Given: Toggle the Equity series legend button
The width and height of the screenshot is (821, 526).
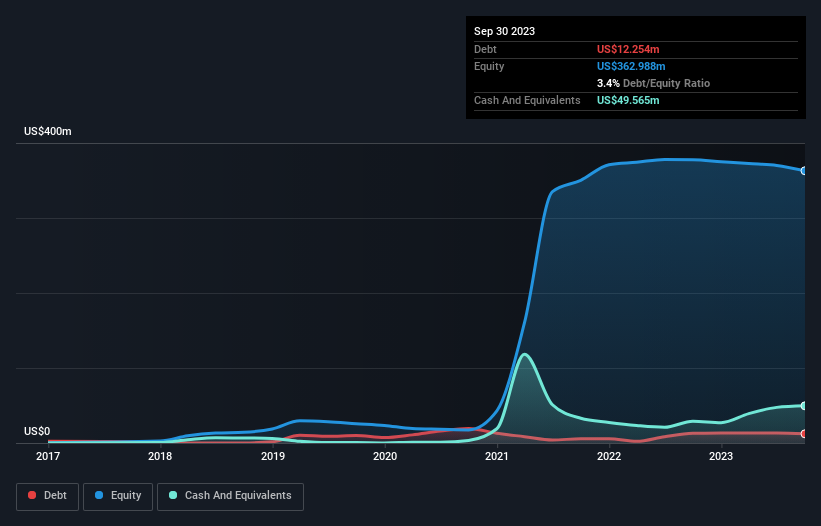Looking at the screenshot, I should tap(118, 497).
